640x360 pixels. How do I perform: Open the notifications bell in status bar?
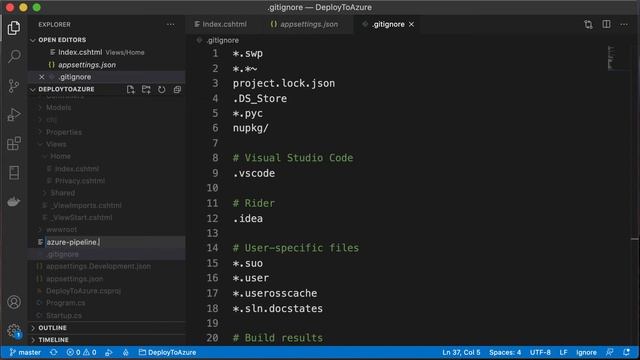[627, 352]
